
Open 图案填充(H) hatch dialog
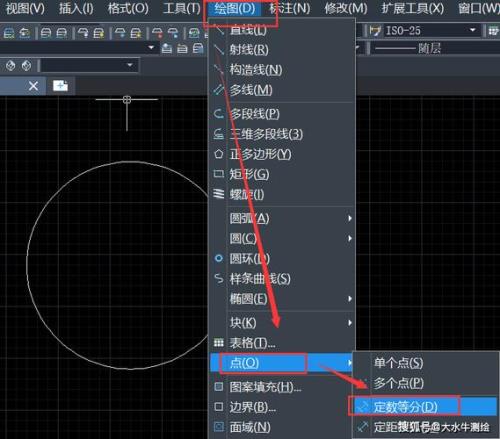point(282,387)
